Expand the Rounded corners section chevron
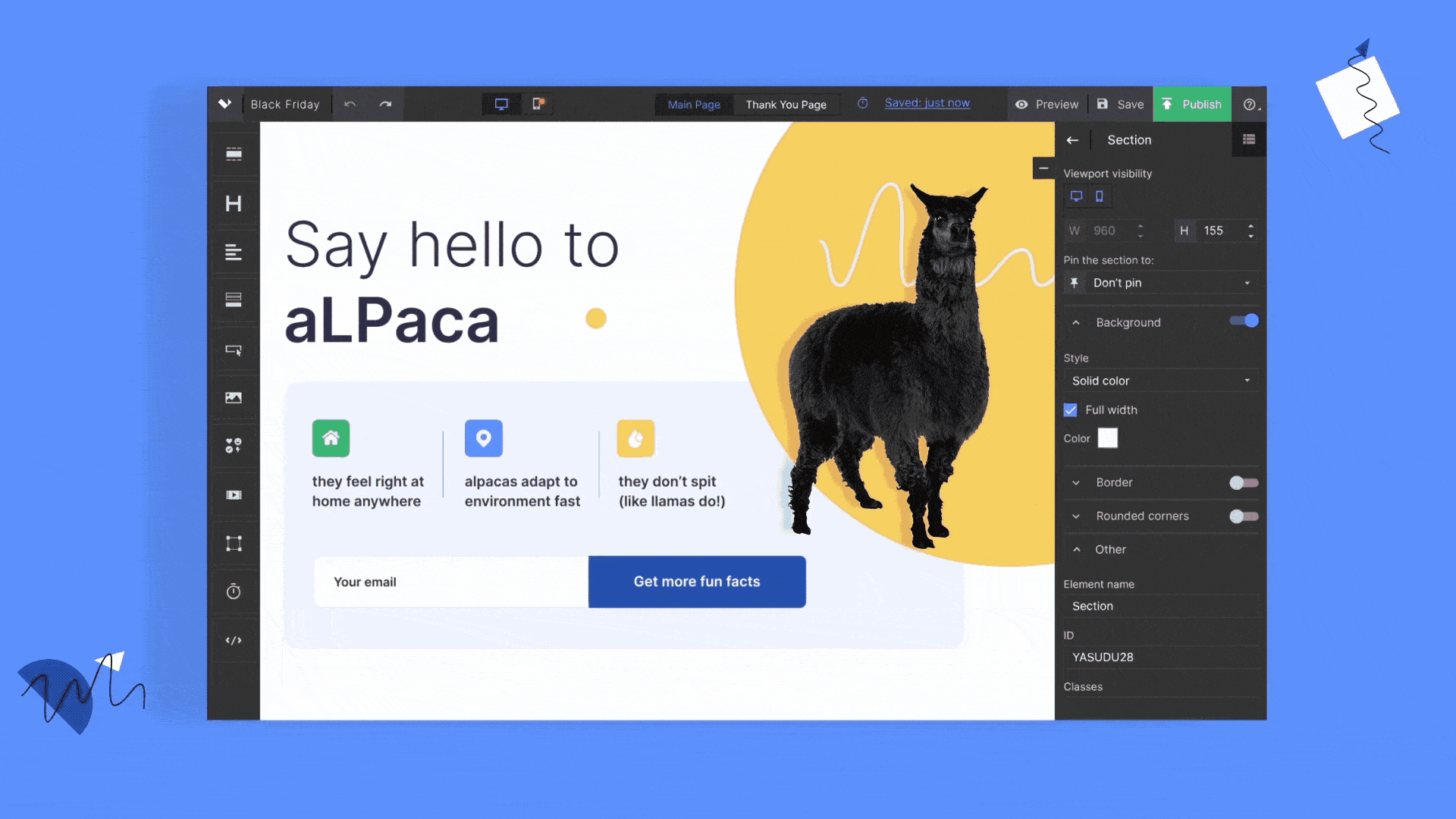This screenshot has width=1456, height=819. [1075, 516]
